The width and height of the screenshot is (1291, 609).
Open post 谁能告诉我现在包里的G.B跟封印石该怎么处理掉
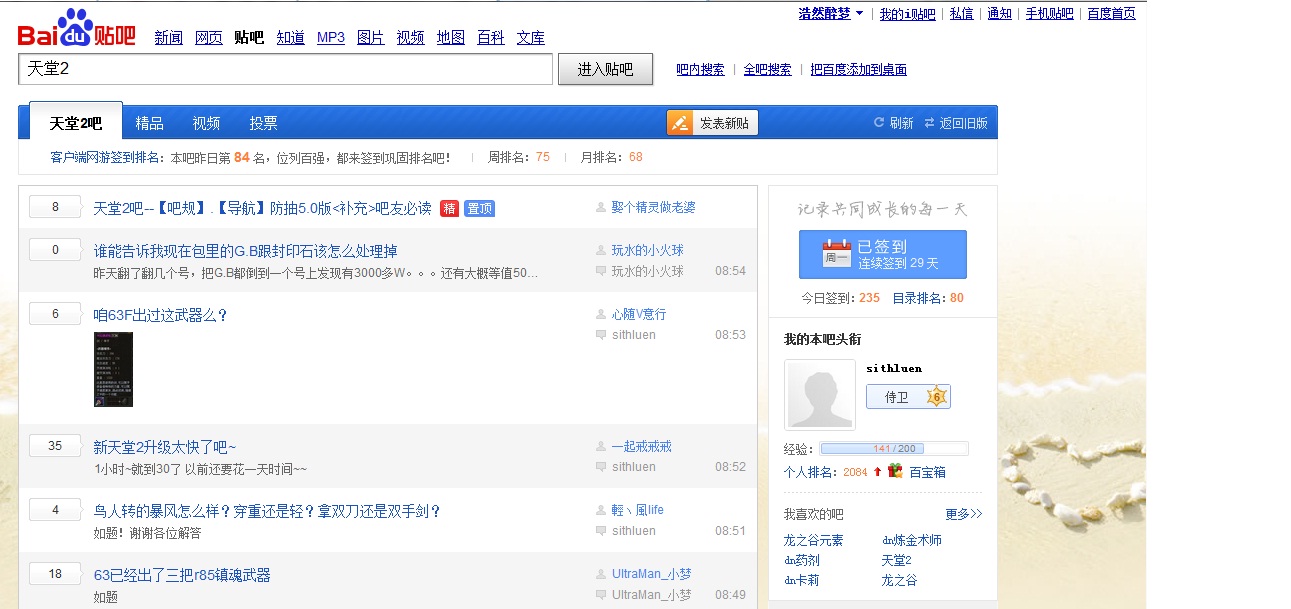pyautogui.click(x=245, y=251)
